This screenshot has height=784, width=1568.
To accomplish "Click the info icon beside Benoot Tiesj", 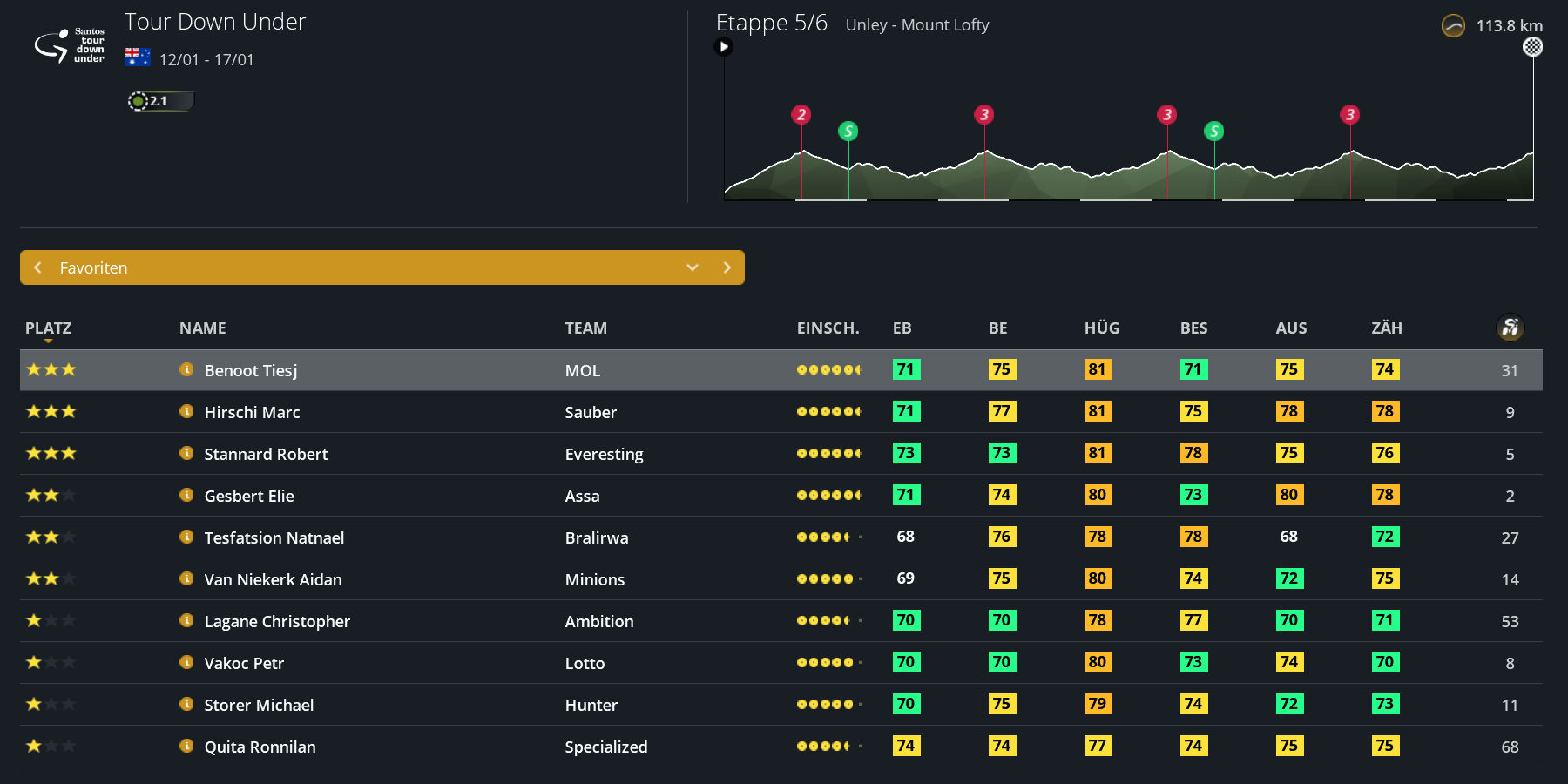I will tap(186, 369).
